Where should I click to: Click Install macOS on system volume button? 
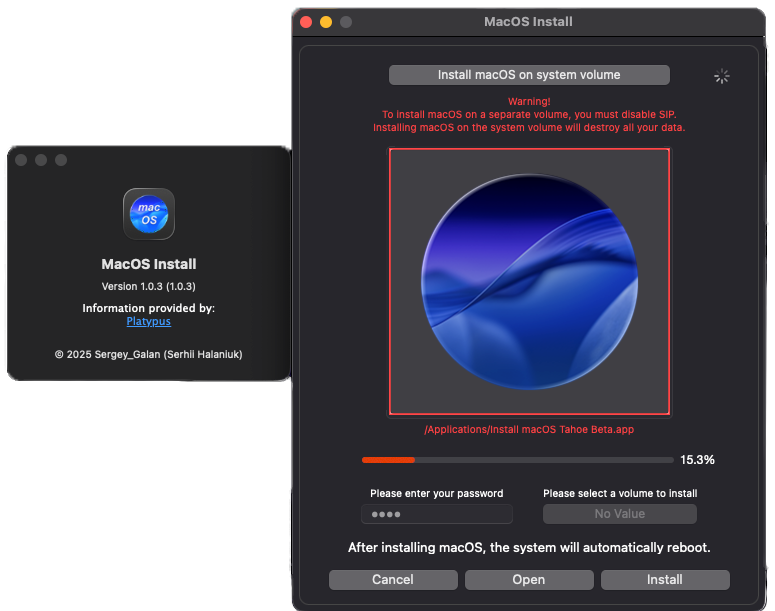click(x=529, y=75)
